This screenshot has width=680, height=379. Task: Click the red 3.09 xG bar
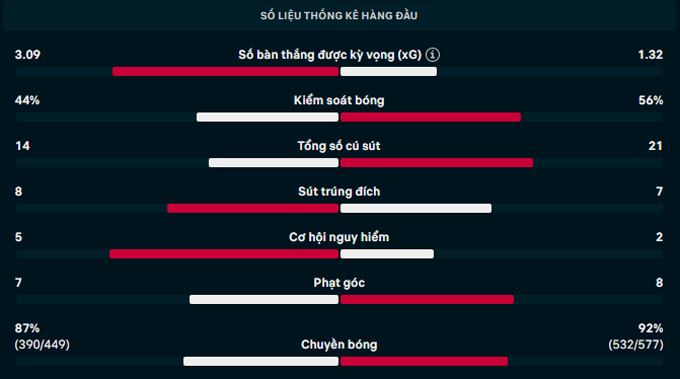[226, 72]
